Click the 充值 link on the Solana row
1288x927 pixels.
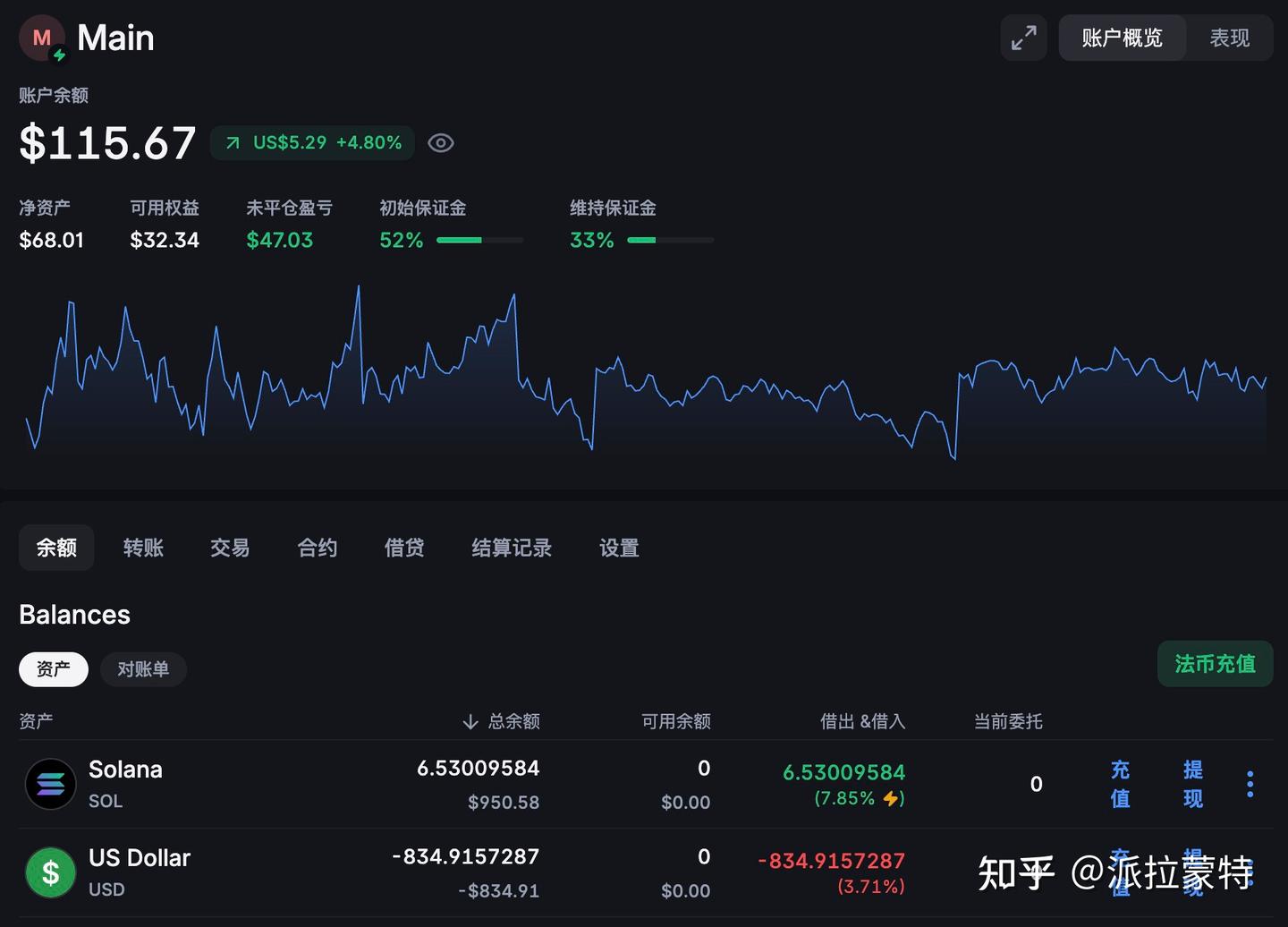pos(1119,784)
